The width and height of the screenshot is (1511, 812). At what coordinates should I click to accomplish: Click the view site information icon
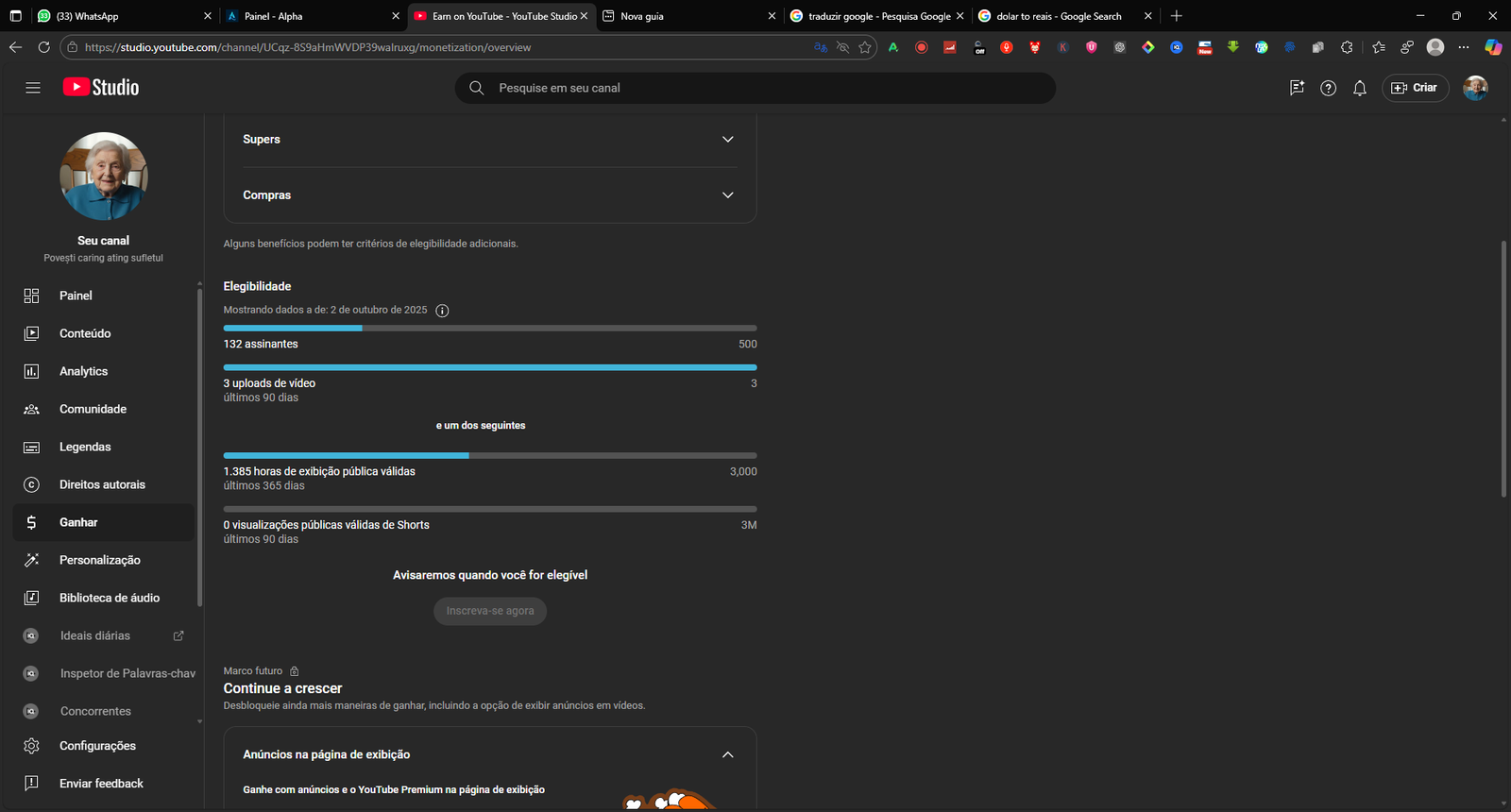(x=73, y=47)
